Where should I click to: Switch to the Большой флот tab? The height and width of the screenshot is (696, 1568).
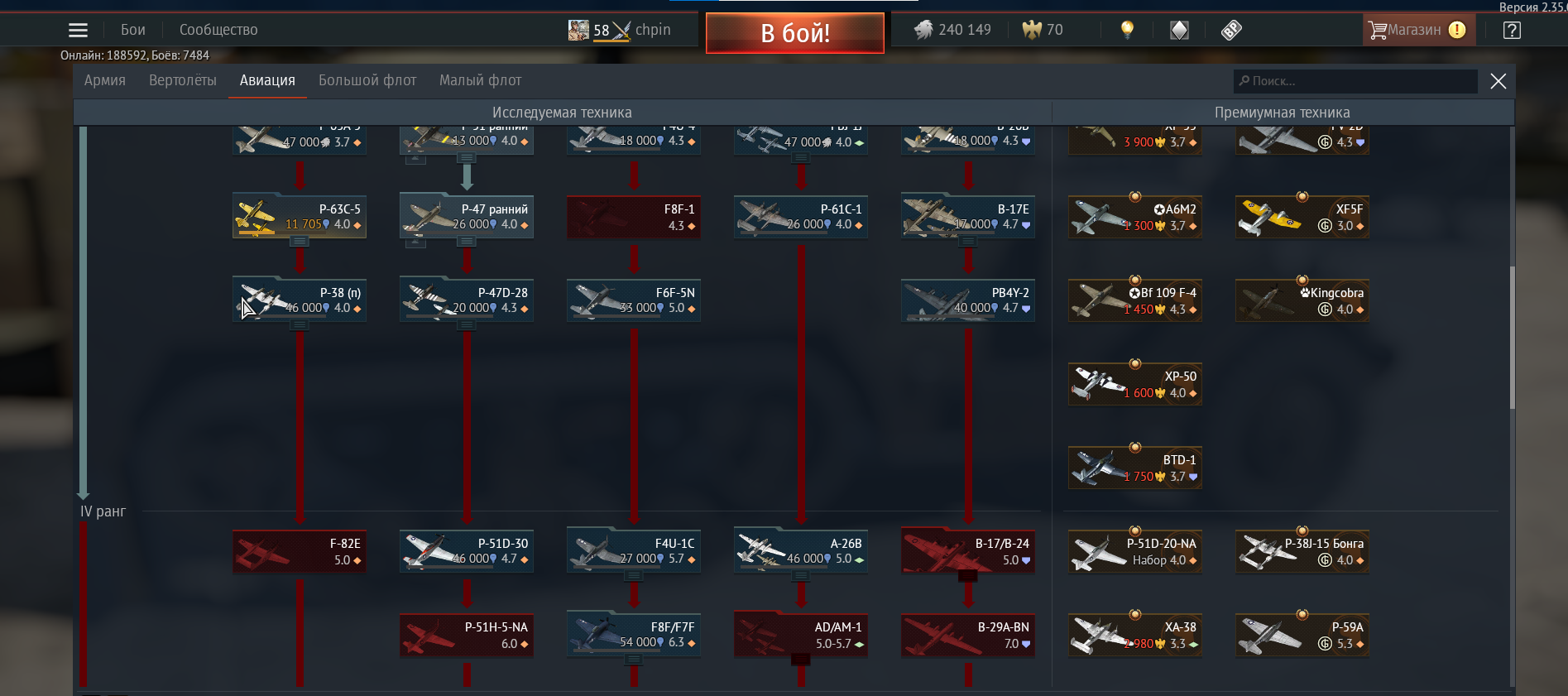(367, 80)
